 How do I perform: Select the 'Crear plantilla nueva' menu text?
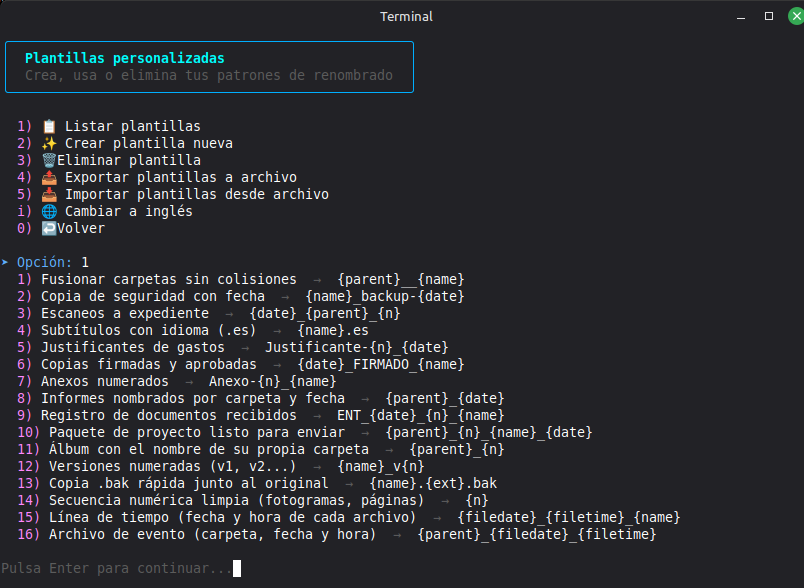[149, 143]
